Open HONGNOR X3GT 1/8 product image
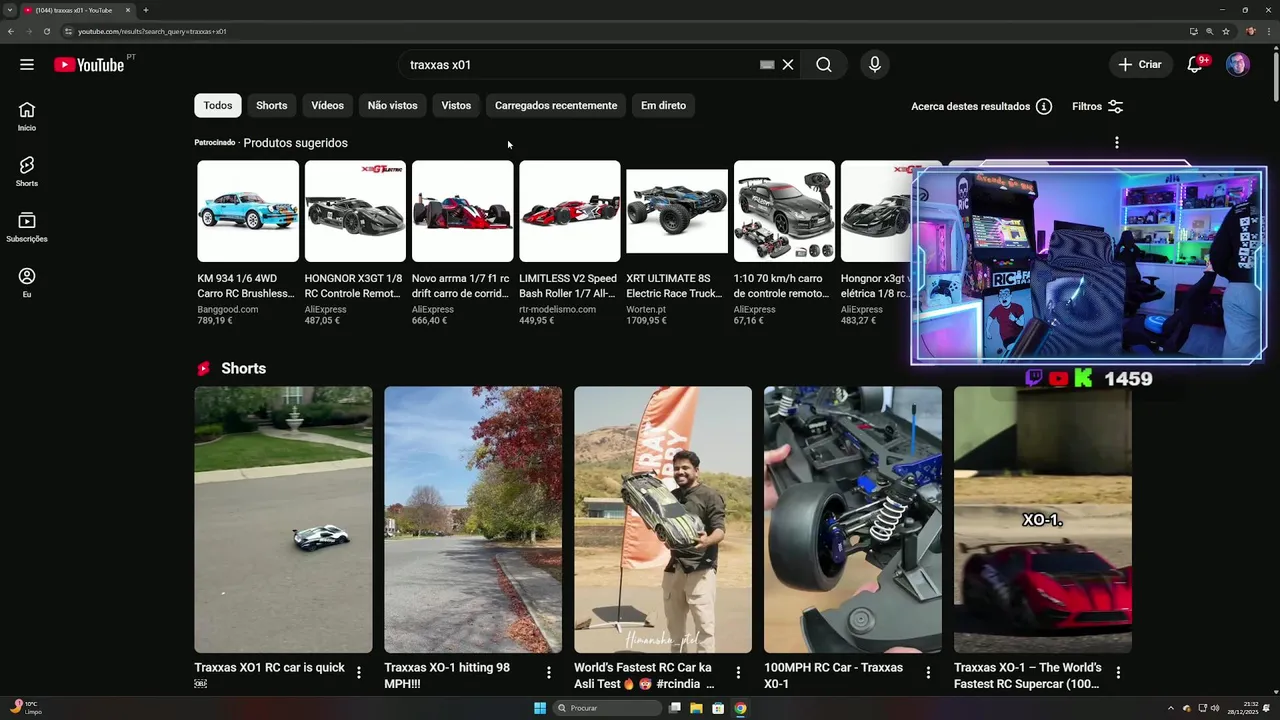This screenshot has width=1280, height=720. [x=355, y=211]
